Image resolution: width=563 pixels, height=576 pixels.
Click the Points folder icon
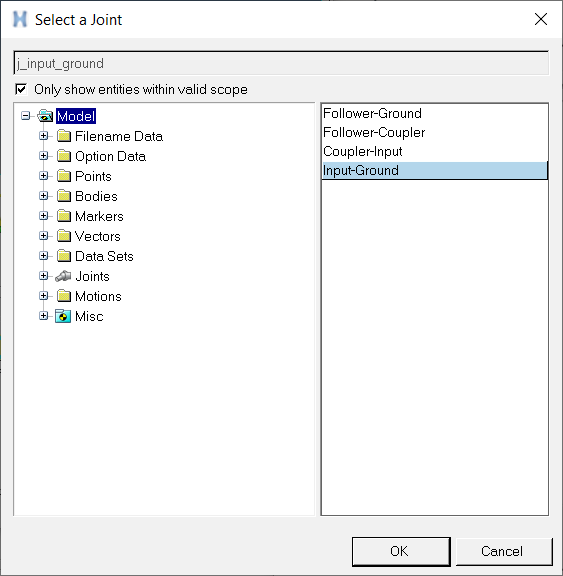[64, 176]
